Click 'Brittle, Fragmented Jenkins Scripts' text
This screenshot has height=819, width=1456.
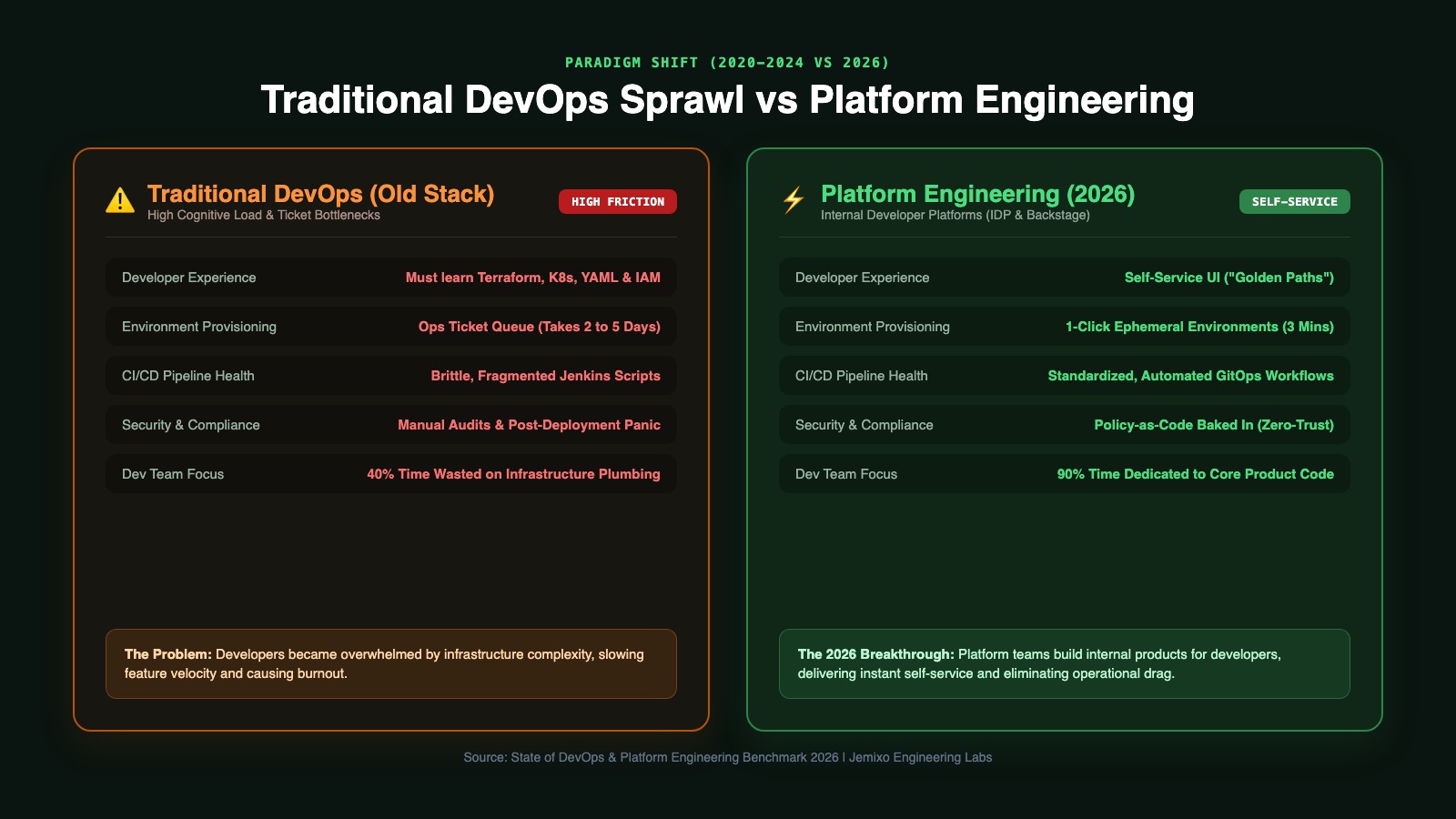click(546, 376)
